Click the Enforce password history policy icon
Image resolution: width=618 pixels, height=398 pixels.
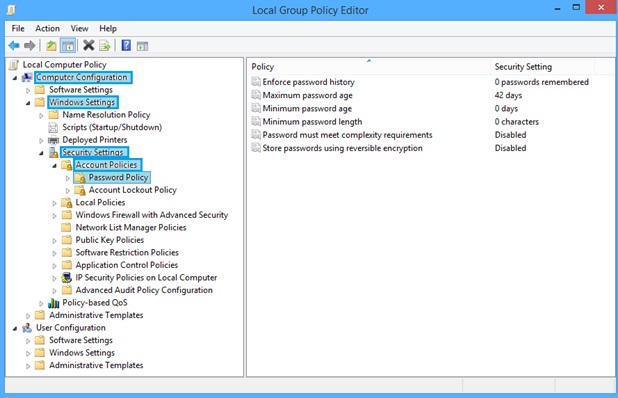click(256, 82)
